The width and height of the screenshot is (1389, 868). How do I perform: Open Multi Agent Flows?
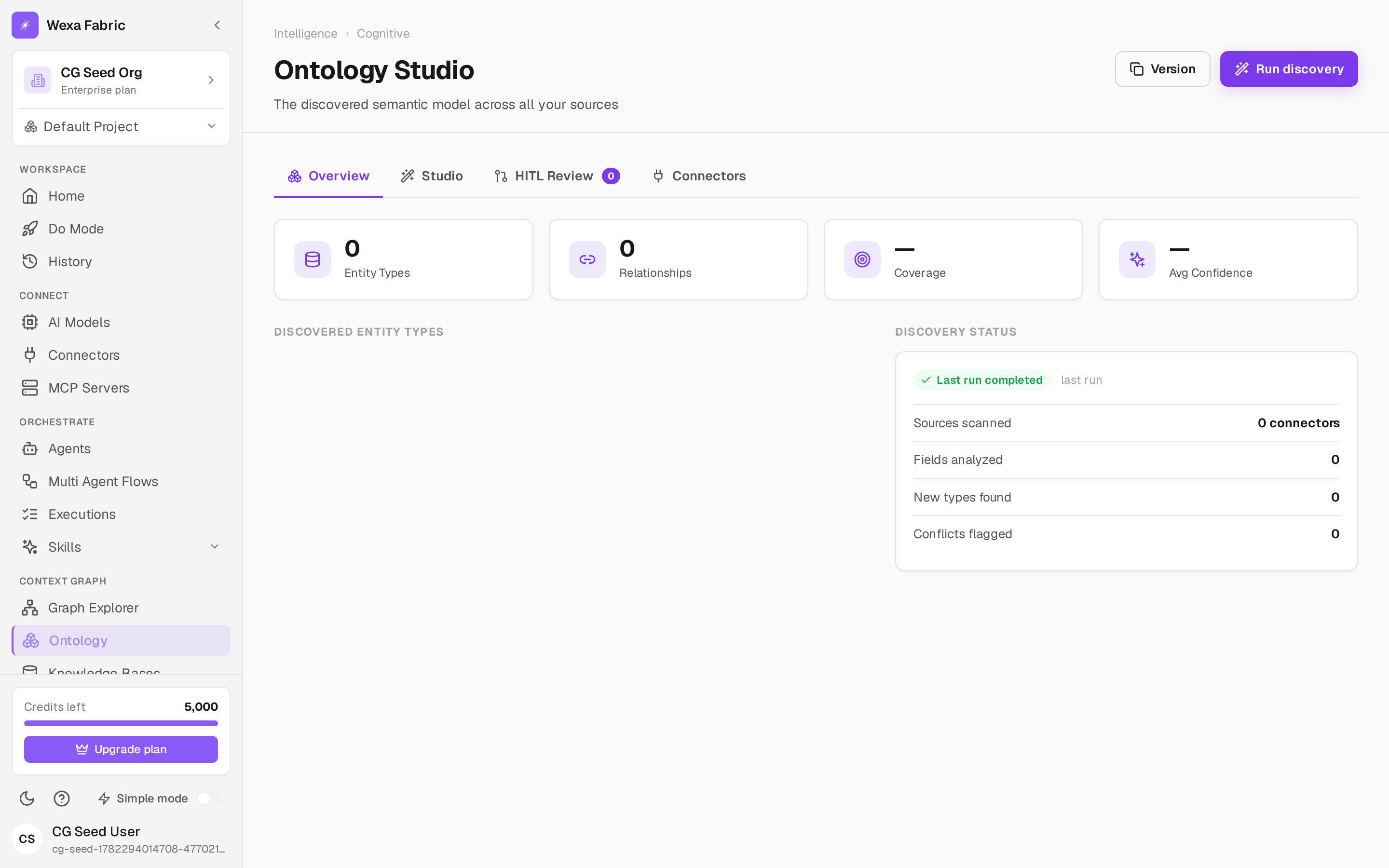coord(121,482)
